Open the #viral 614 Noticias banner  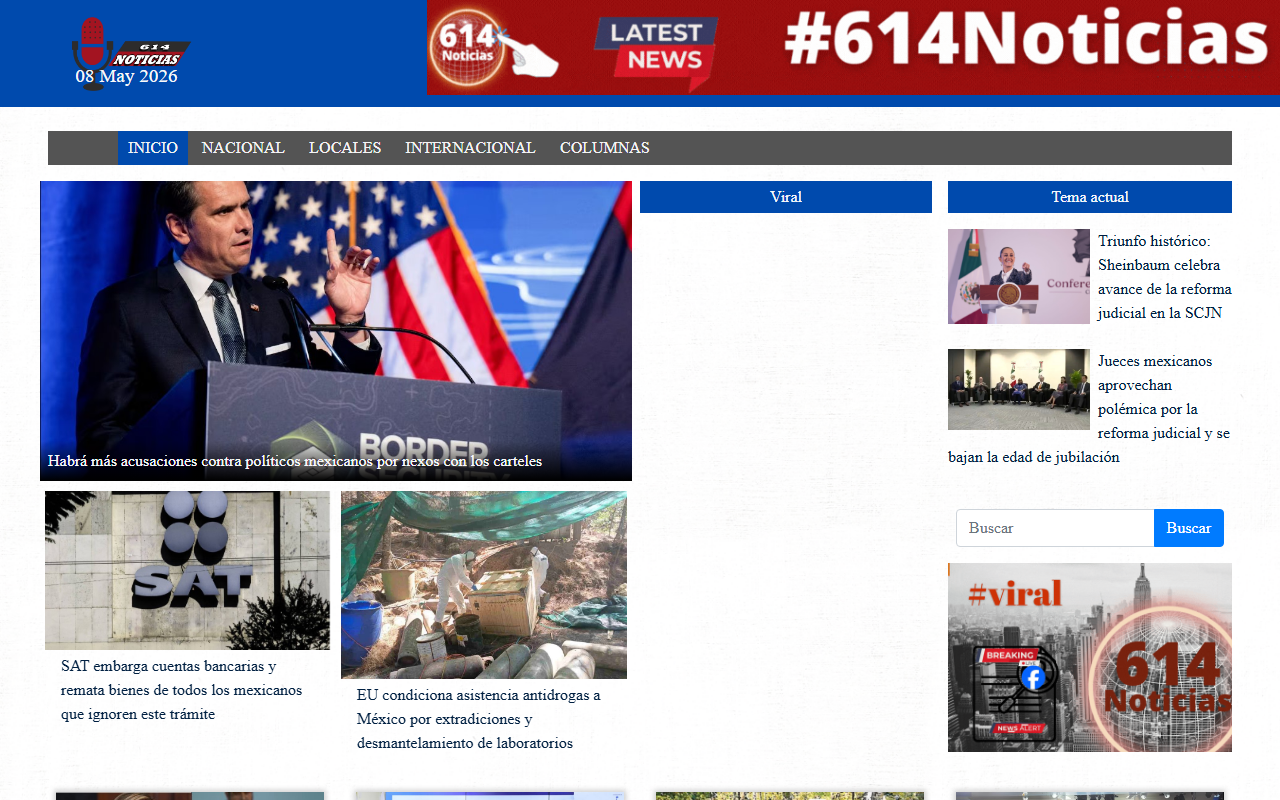pyautogui.click(x=1090, y=657)
